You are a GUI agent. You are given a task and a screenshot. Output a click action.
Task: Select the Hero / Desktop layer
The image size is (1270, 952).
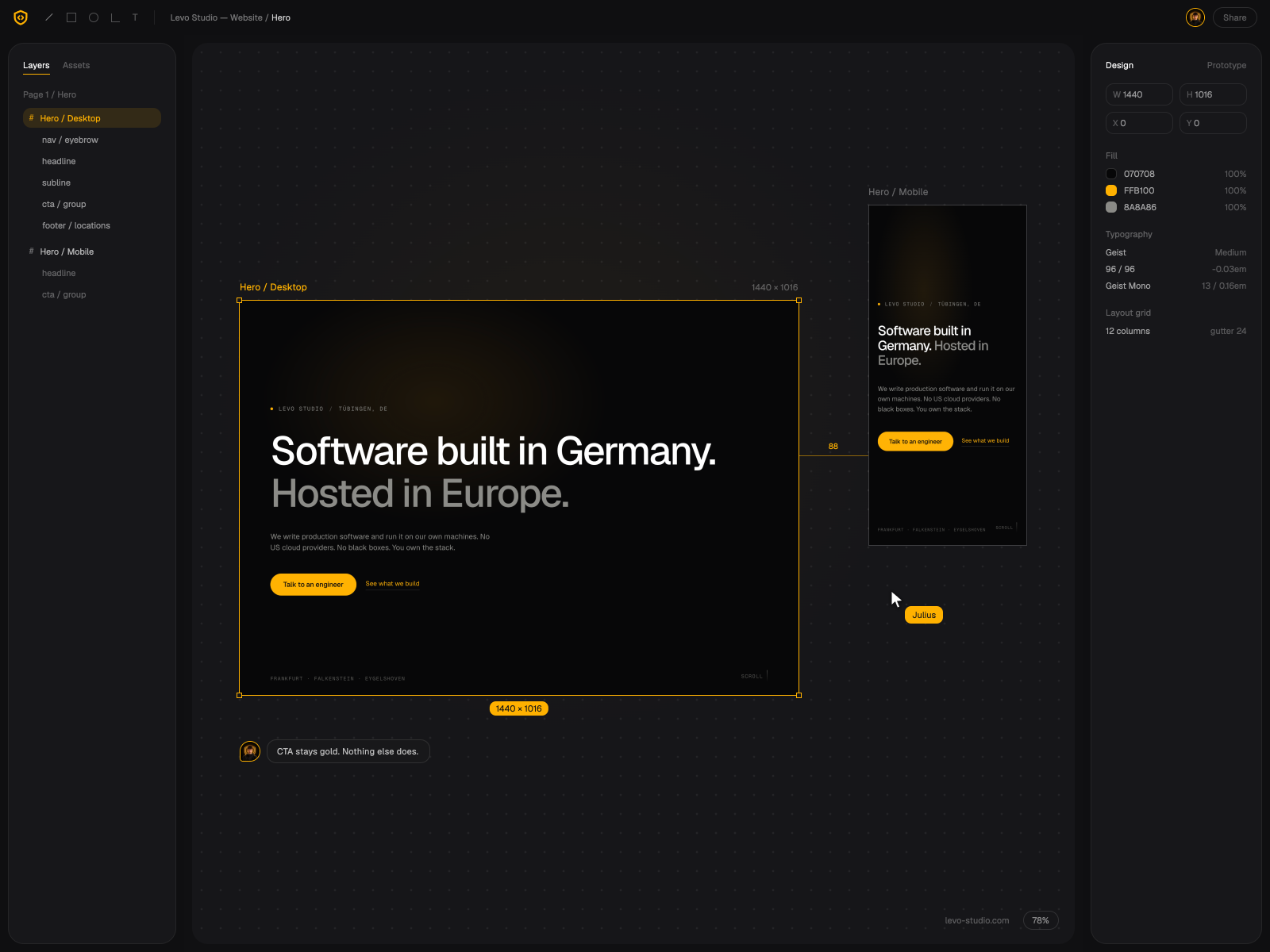tap(92, 118)
